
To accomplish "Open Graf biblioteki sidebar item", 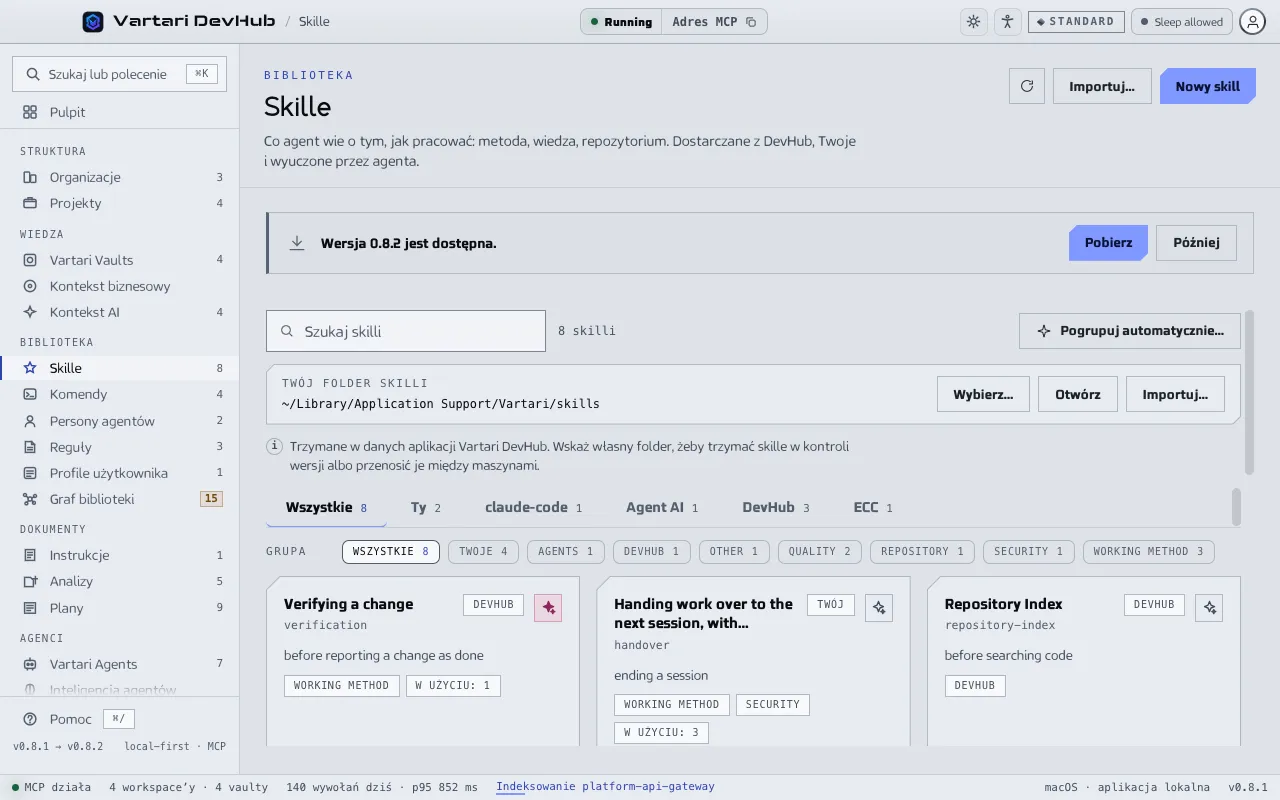I will pos(120,499).
